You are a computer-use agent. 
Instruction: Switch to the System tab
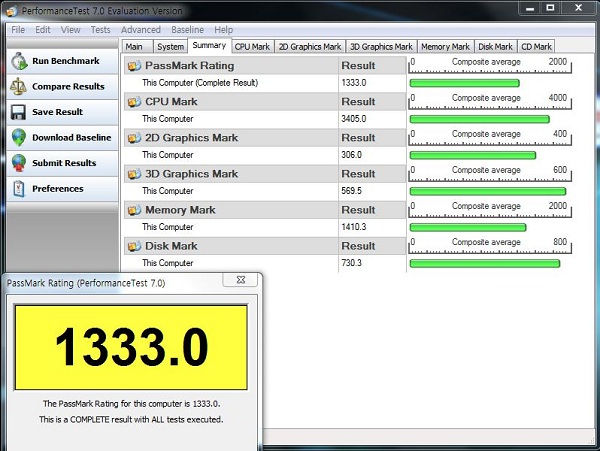[170, 47]
